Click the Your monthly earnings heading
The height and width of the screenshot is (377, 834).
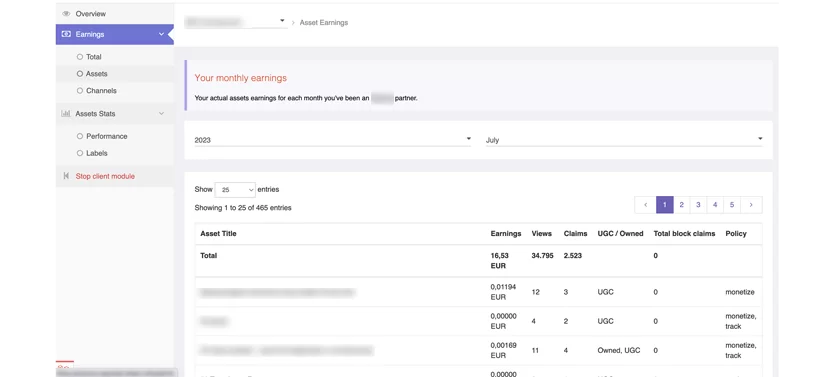(240, 78)
